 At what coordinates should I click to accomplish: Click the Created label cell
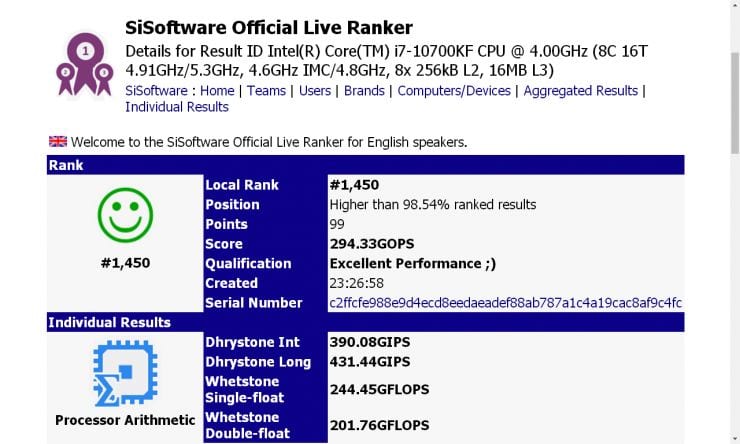(265, 283)
